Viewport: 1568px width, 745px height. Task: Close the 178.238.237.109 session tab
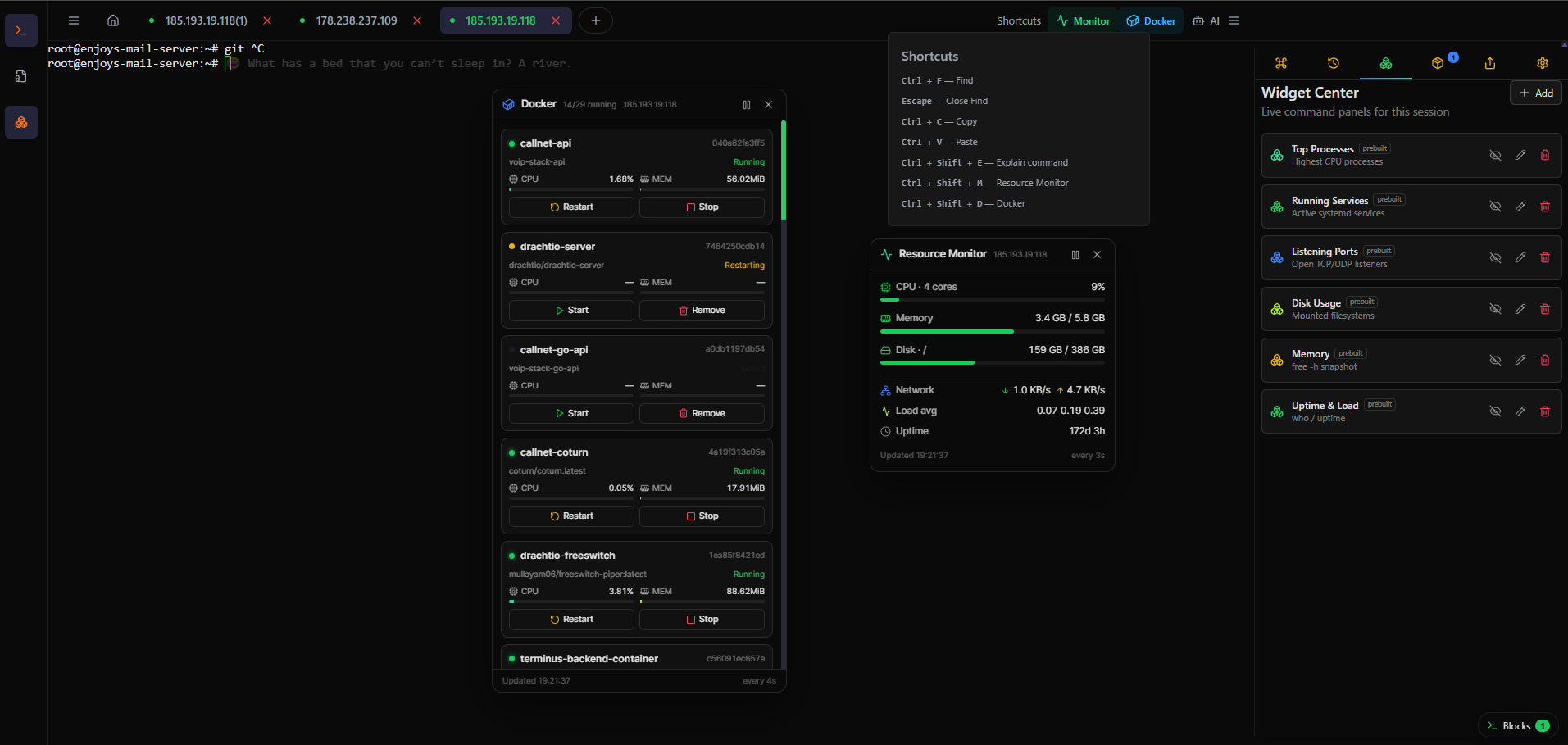click(417, 20)
